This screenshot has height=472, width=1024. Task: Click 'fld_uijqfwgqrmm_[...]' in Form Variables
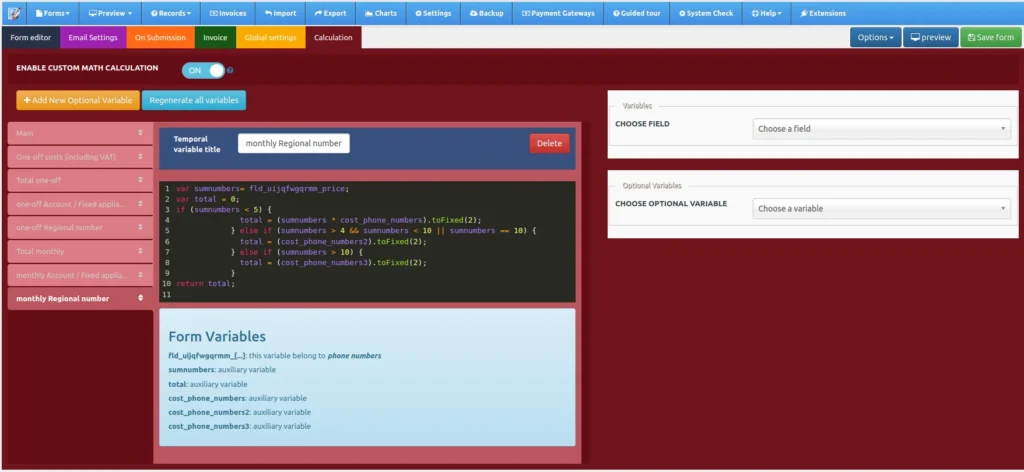pos(207,356)
